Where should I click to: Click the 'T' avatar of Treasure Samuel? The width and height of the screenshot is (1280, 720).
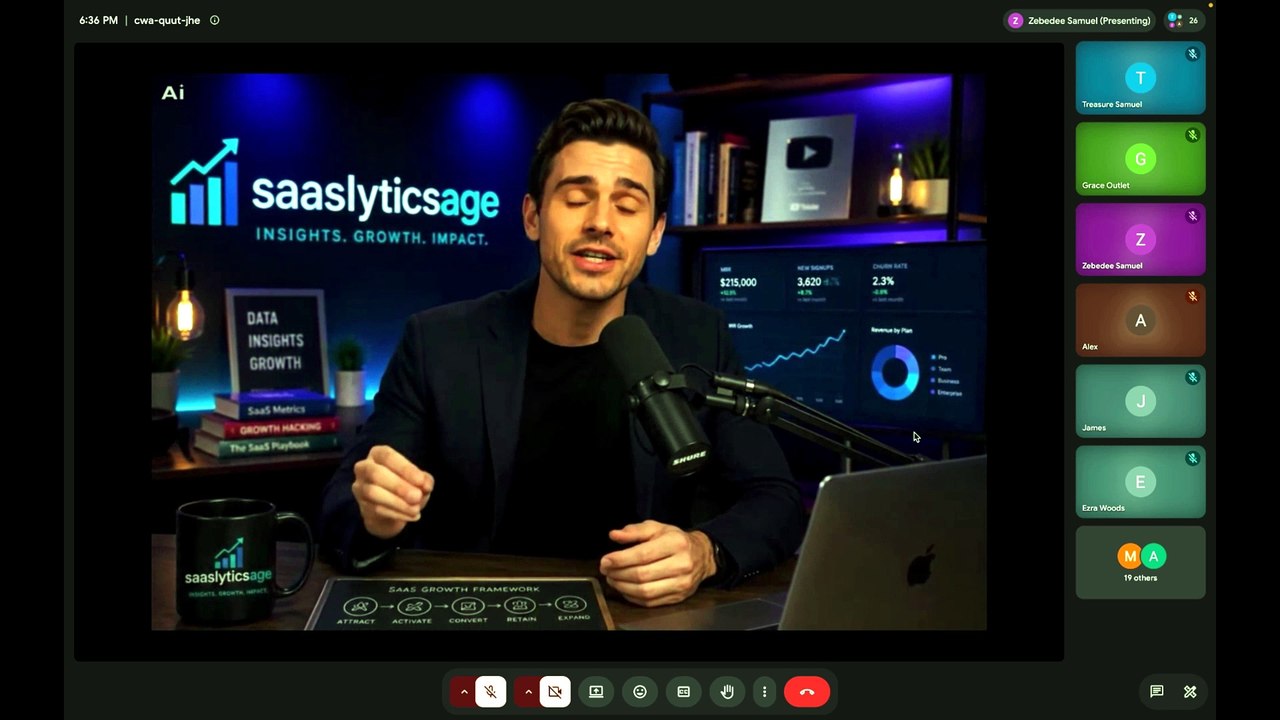pyautogui.click(x=1140, y=78)
